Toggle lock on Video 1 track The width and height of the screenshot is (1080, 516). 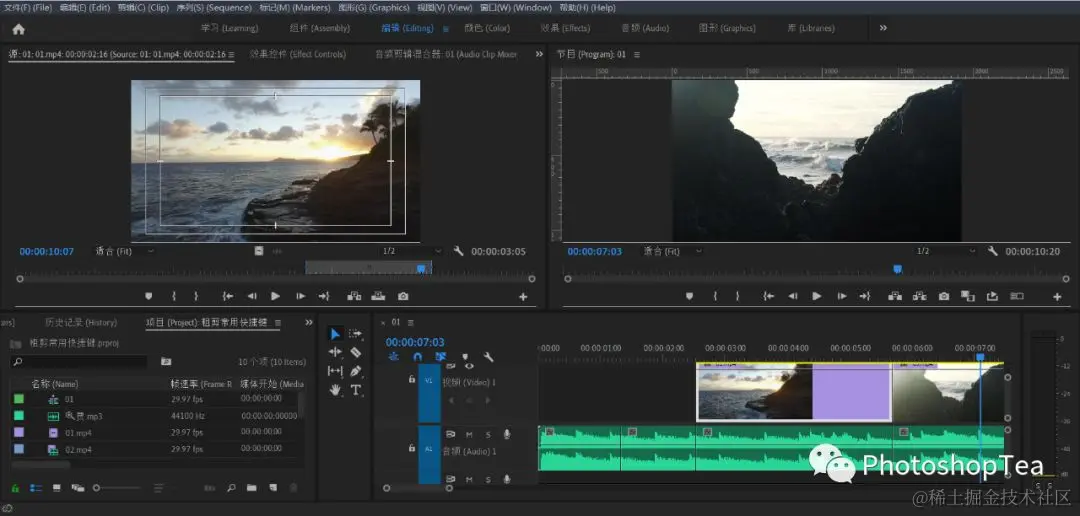point(411,379)
